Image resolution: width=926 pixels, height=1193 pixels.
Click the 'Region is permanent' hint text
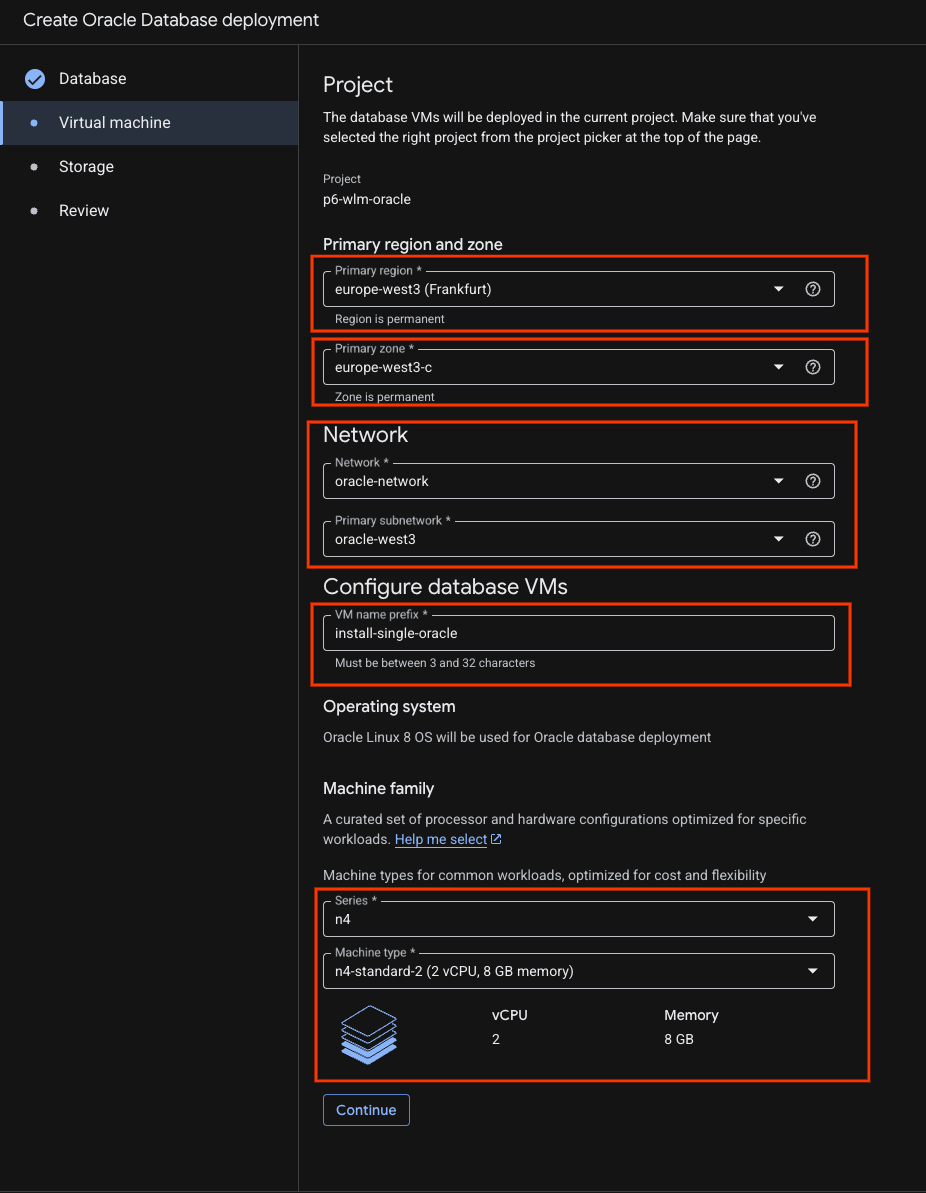point(390,319)
